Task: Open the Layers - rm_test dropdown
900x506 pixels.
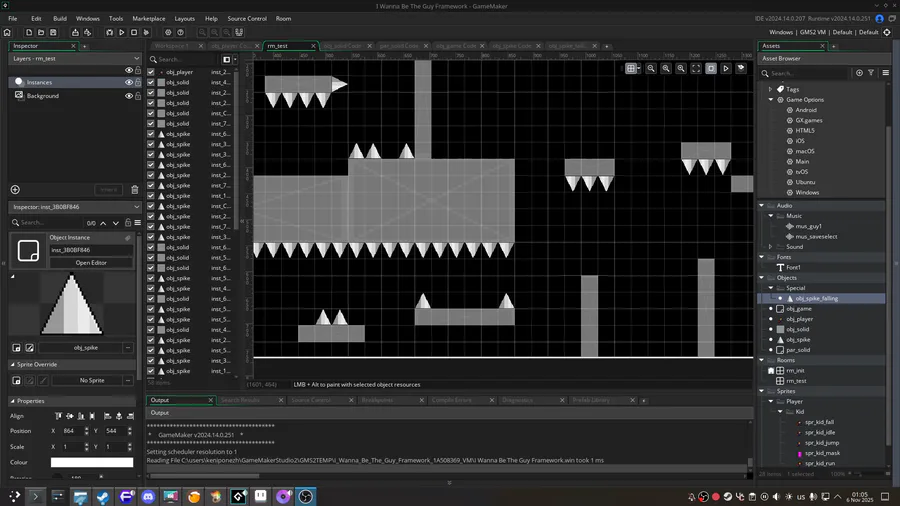Action: click(75, 59)
